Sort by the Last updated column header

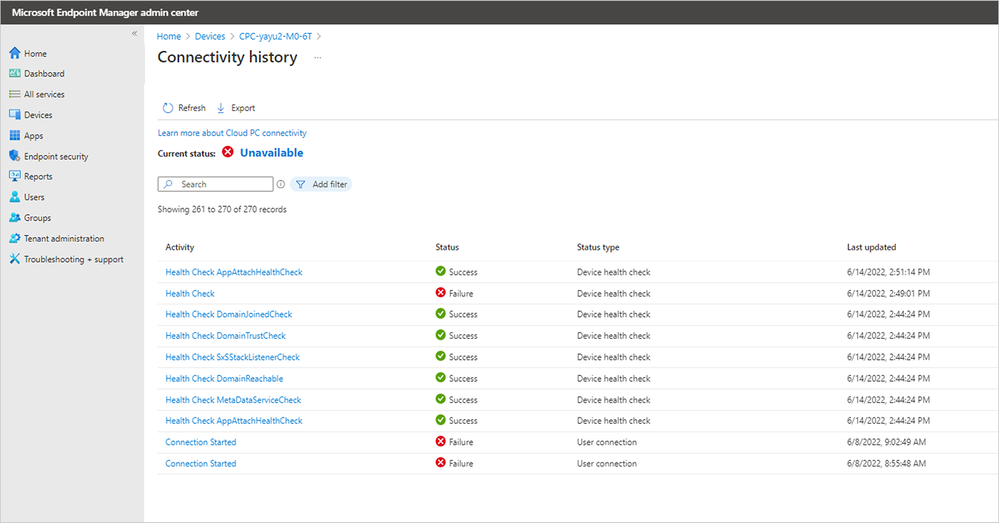coord(872,247)
